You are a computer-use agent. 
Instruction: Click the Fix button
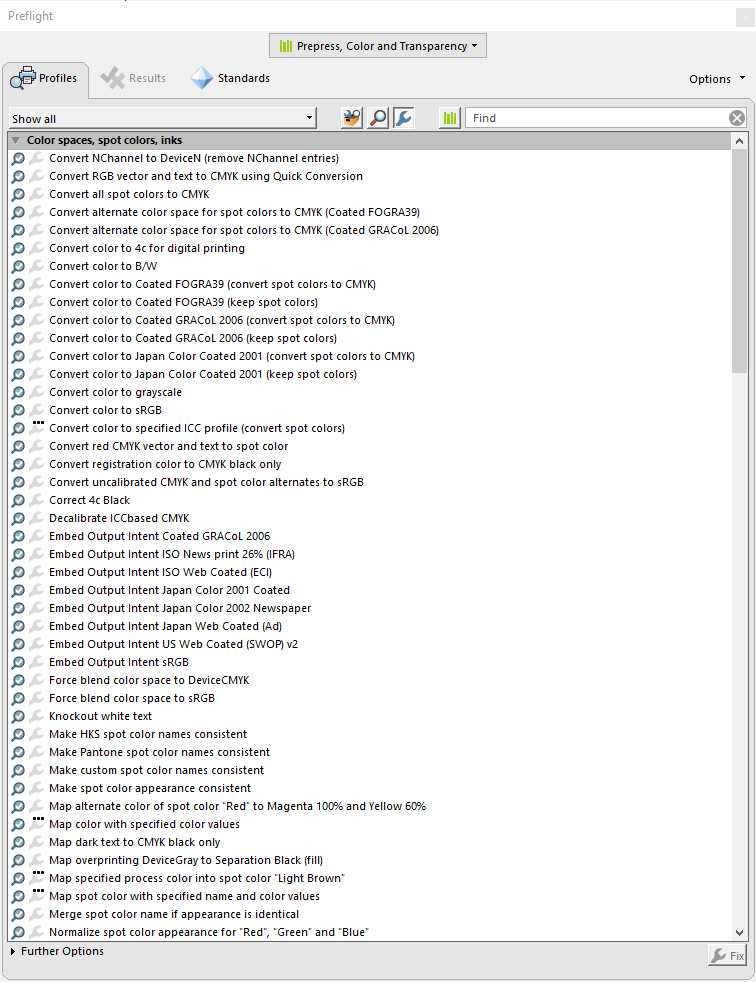click(727, 956)
